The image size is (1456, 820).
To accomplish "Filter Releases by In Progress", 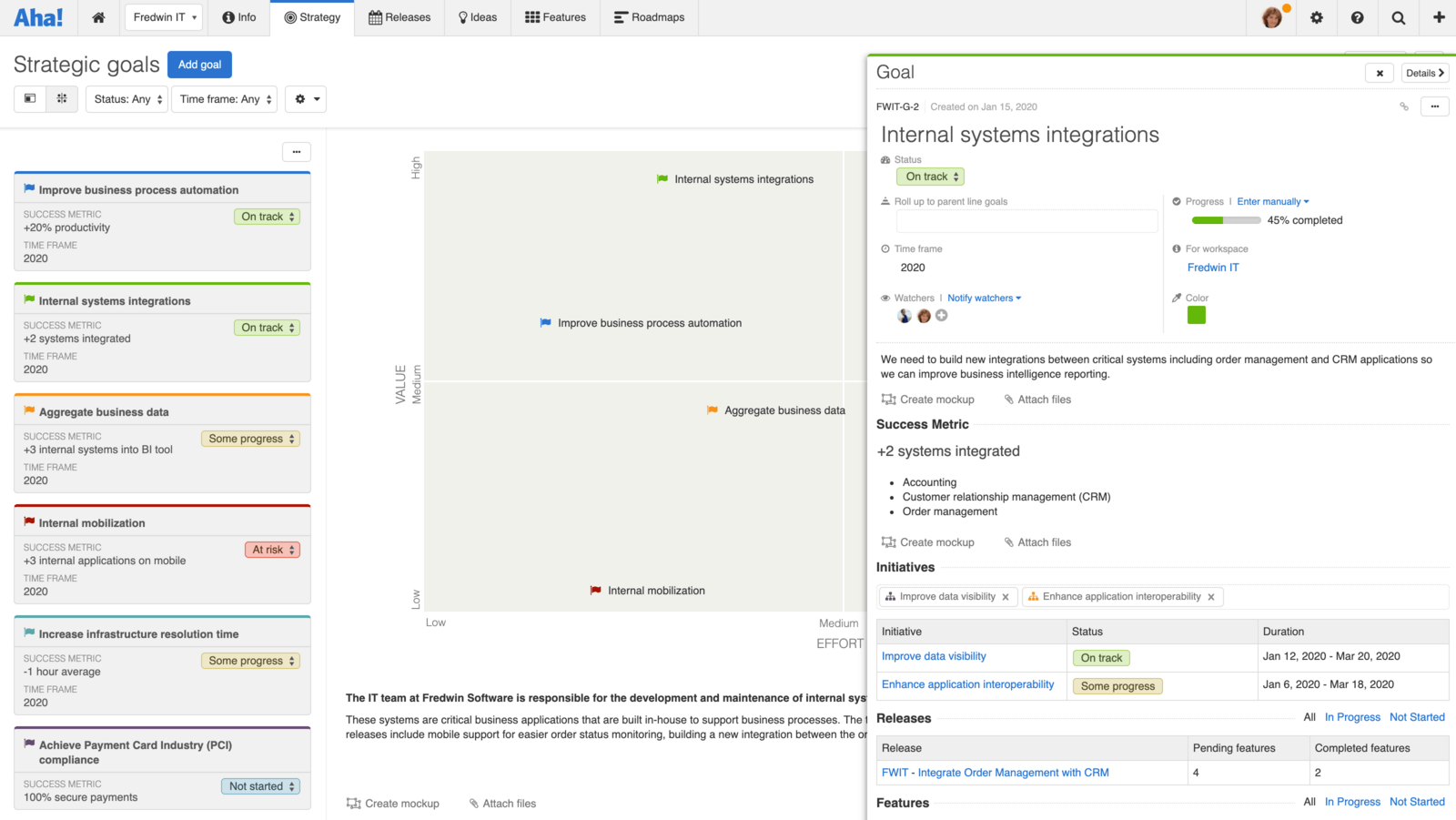I will [x=1352, y=717].
